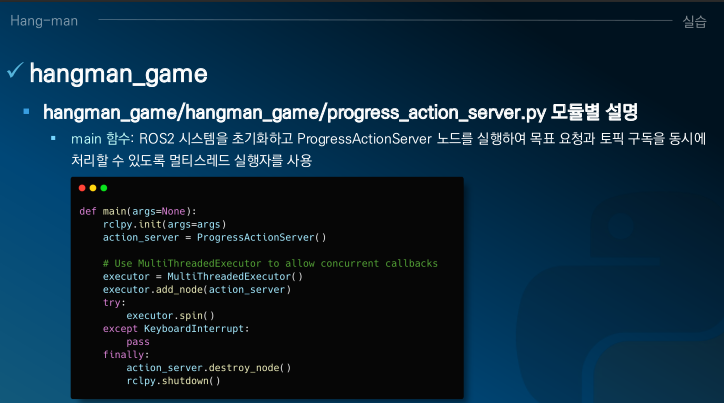The image size is (724, 403).
Task: Click the MultiThreadedExecutor comment line
Action: (x=270, y=264)
